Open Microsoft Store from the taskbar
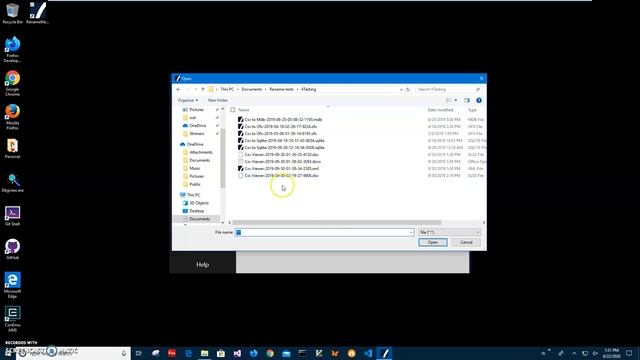This screenshot has height=360, width=640. (221, 353)
